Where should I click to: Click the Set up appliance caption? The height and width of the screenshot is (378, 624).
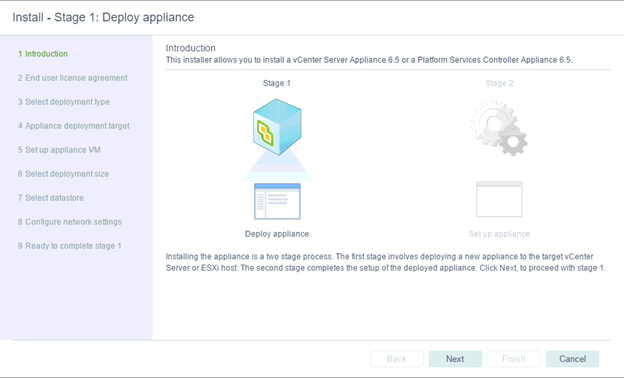click(x=499, y=234)
